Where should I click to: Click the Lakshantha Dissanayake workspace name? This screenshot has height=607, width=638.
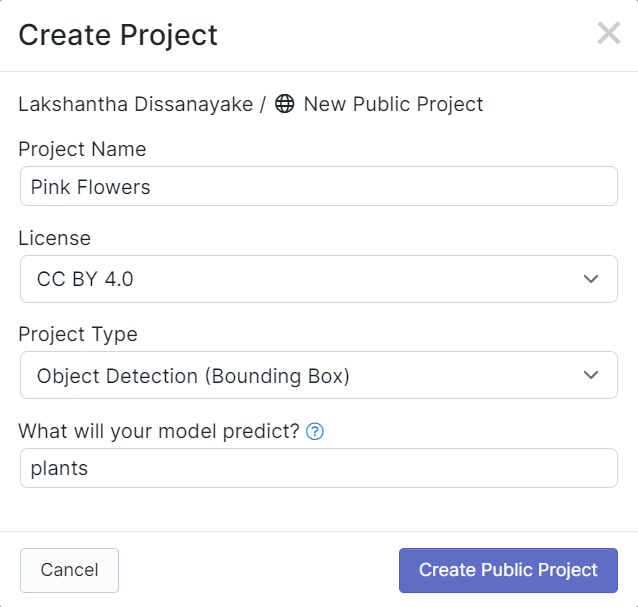click(136, 104)
